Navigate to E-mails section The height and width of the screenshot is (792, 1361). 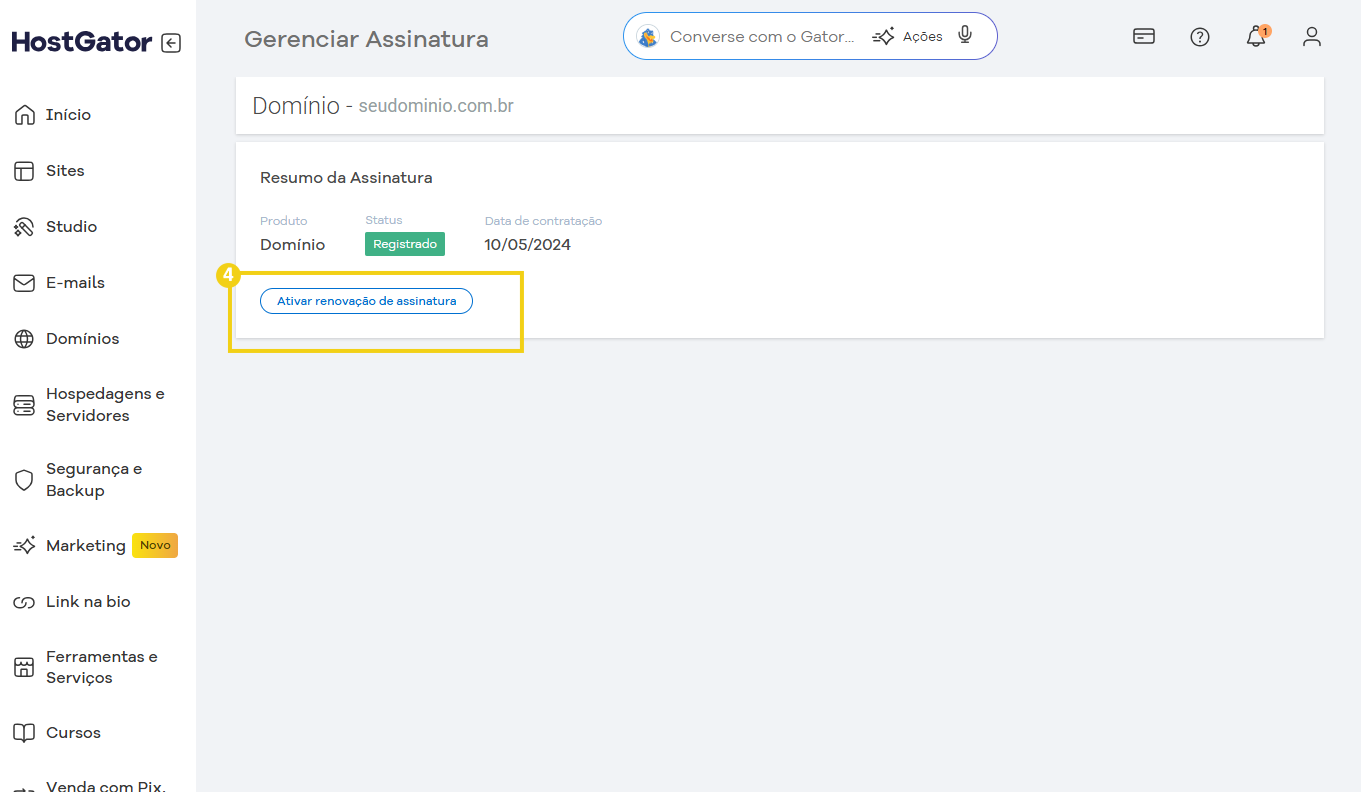click(75, 283)
